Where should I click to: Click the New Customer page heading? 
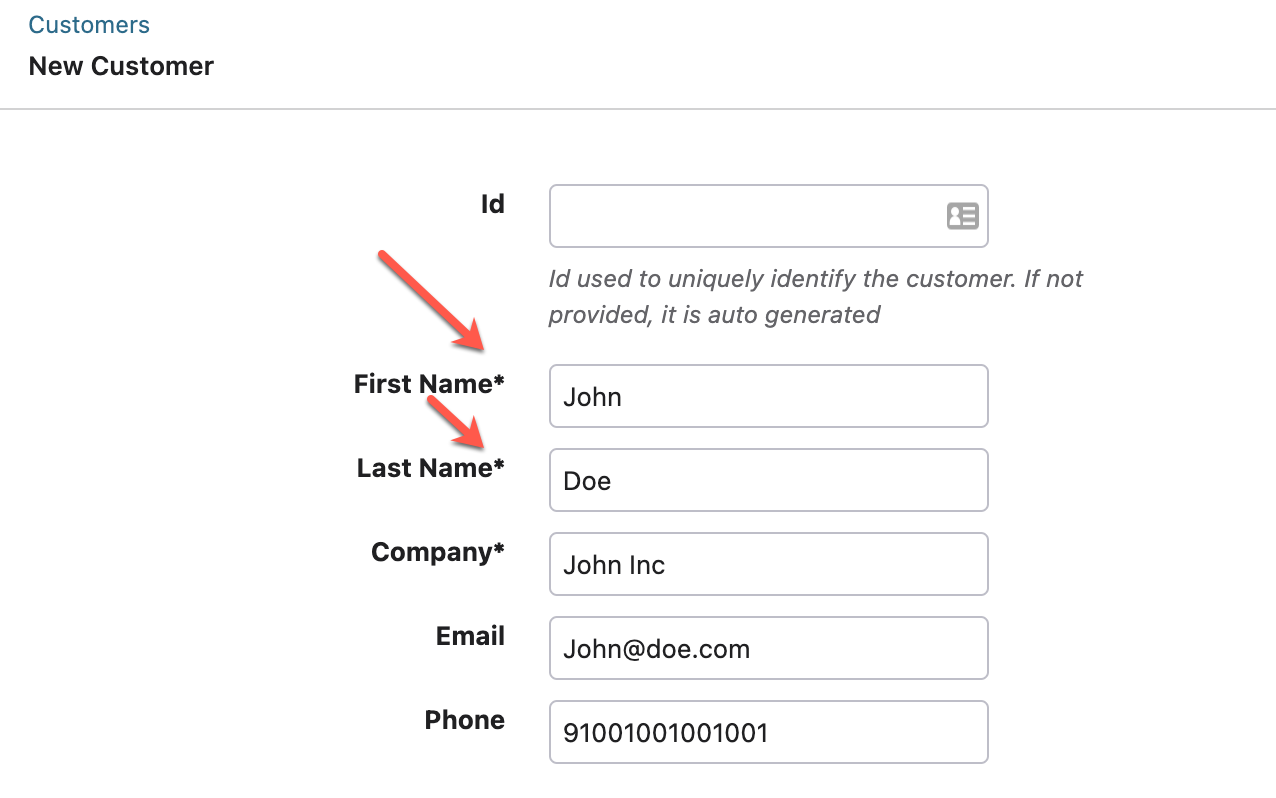(x=121, y=66)
